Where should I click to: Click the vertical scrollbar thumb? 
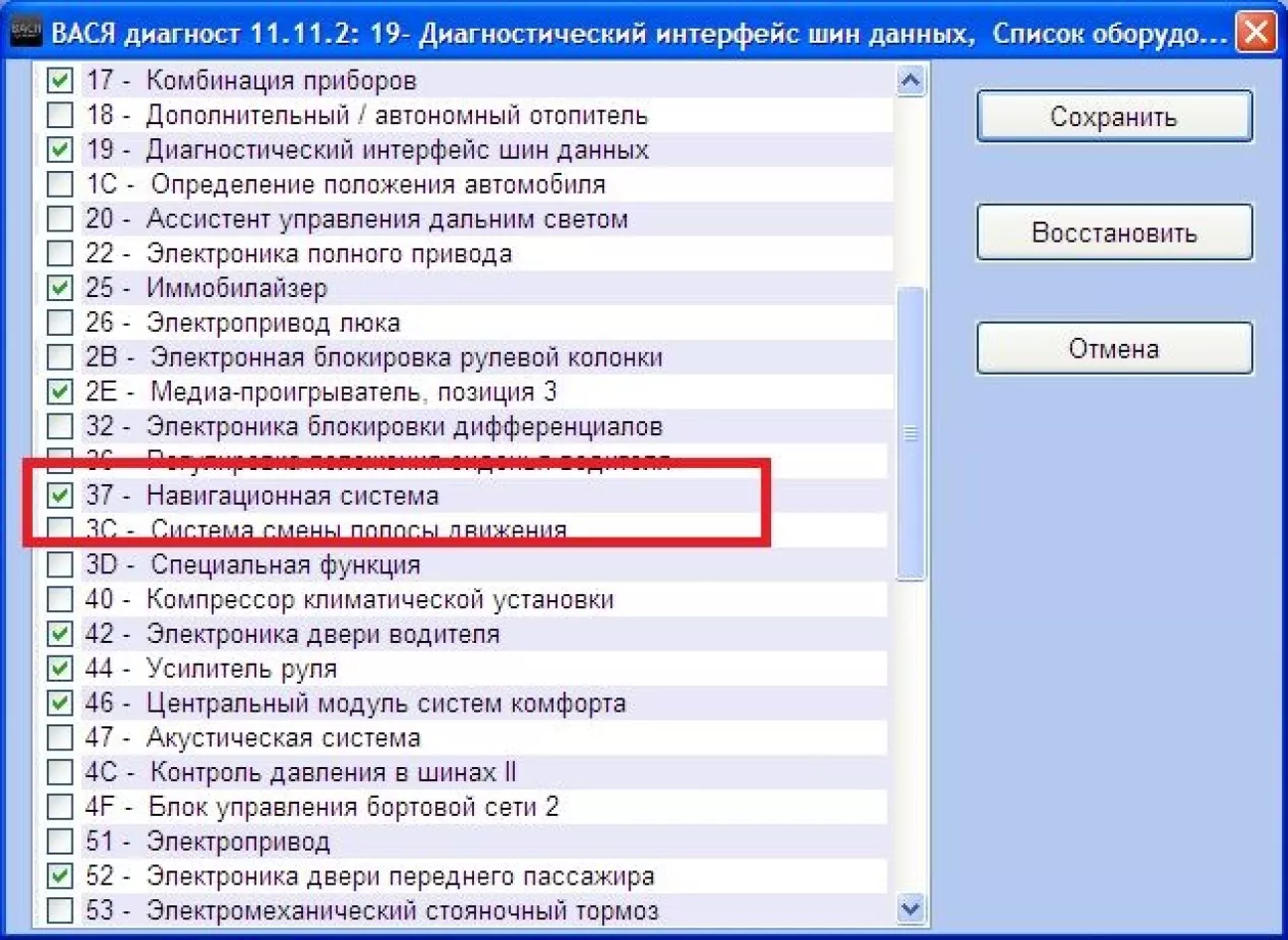910,433
